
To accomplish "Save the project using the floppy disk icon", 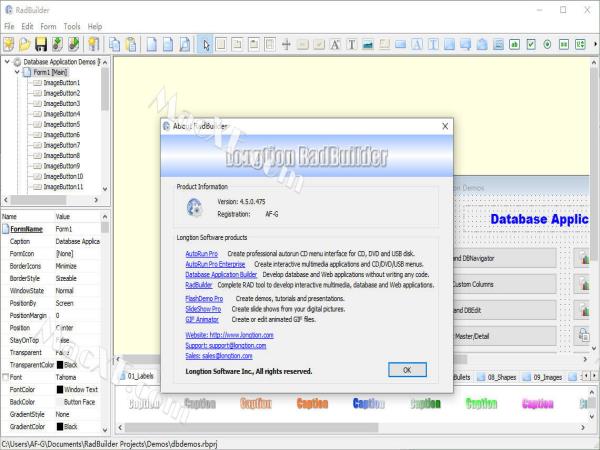I will point(41,44).
